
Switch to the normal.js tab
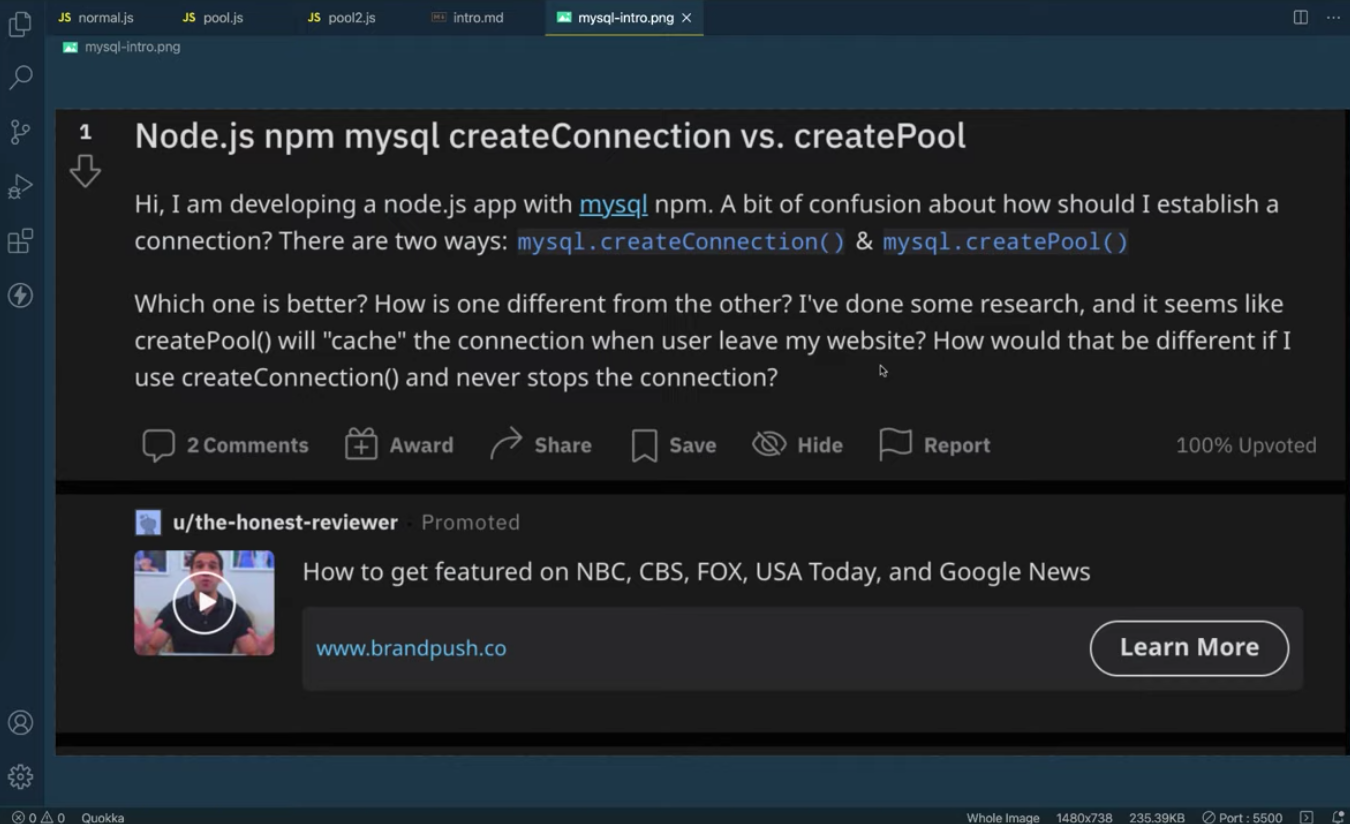pyautogui.click(x=96, y=17)
